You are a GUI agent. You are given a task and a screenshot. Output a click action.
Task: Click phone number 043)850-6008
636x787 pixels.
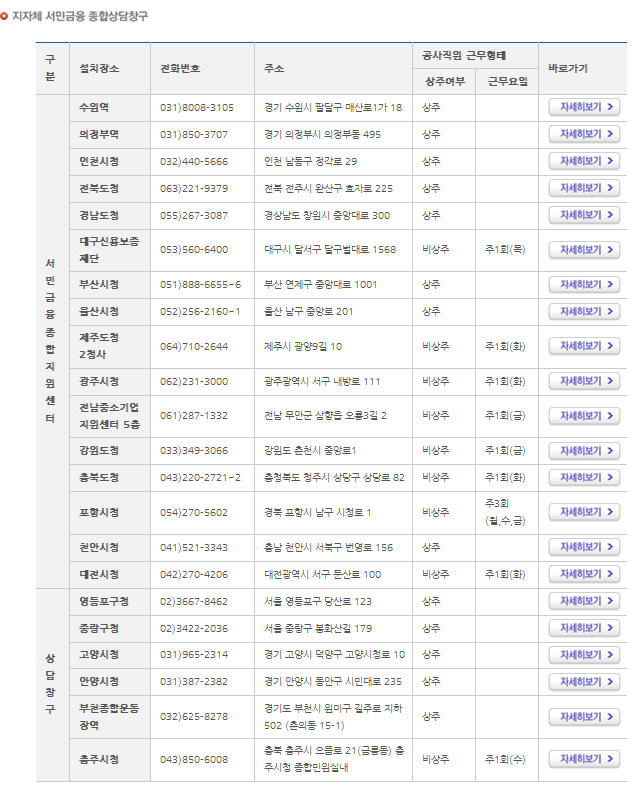[194, 760]
